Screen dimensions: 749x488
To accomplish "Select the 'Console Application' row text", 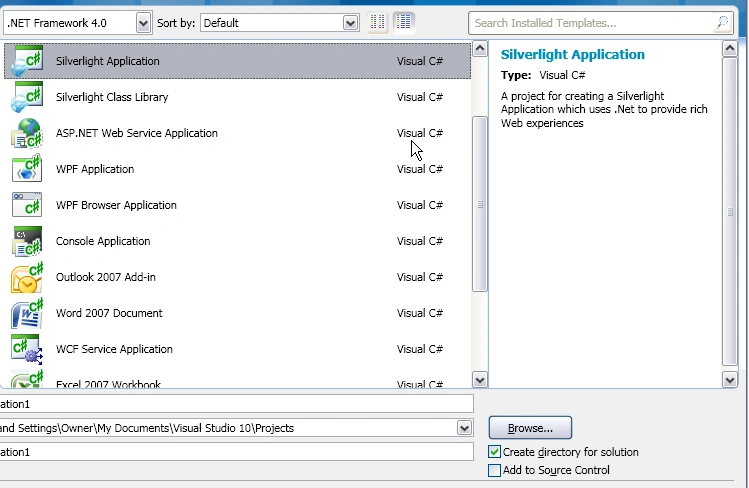I will [103, 241].
